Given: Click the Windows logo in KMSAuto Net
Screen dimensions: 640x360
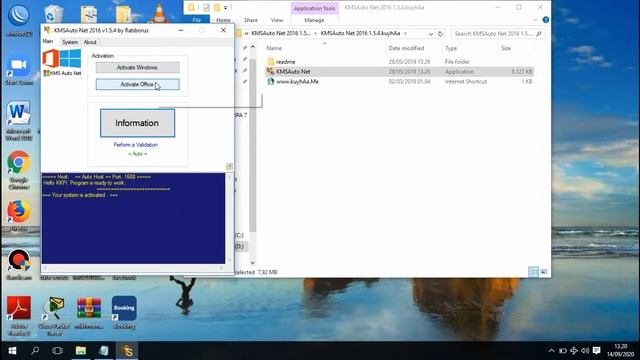Looking at the screenshot, I should [71, 58].
